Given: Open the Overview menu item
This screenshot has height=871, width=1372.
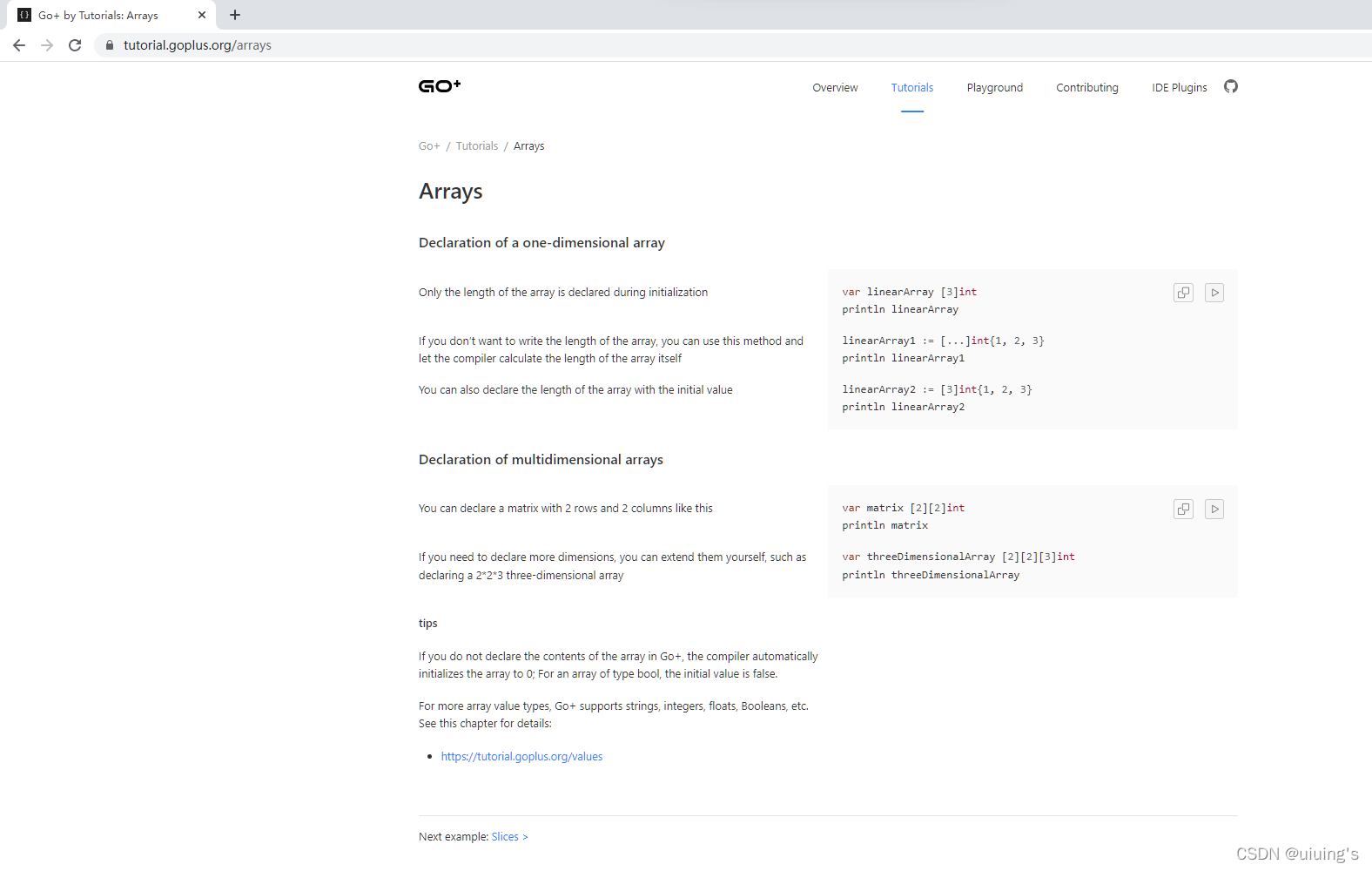Looking at the screenshot, I should coord(835,88).
